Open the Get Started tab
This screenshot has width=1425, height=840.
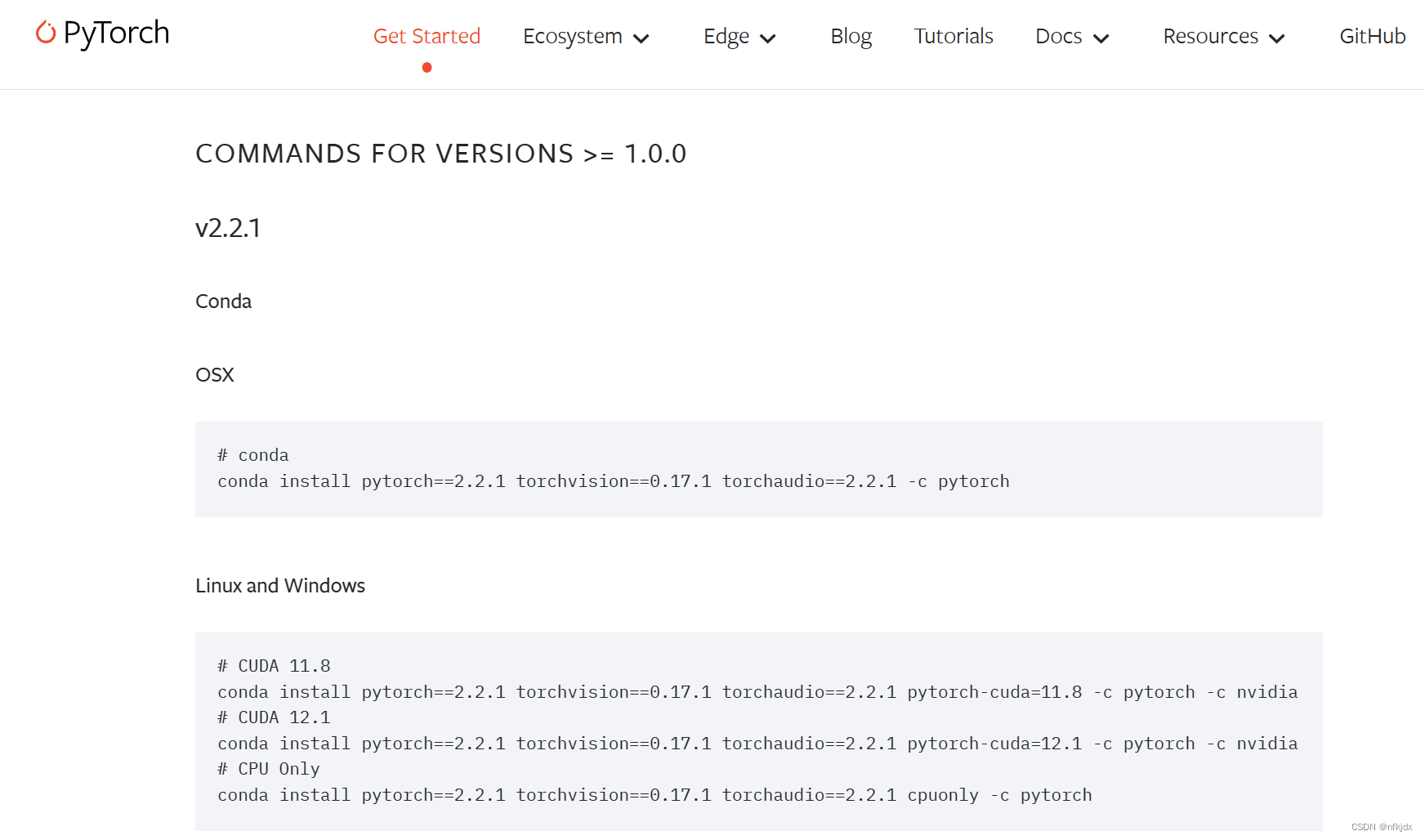coord(427,36)
